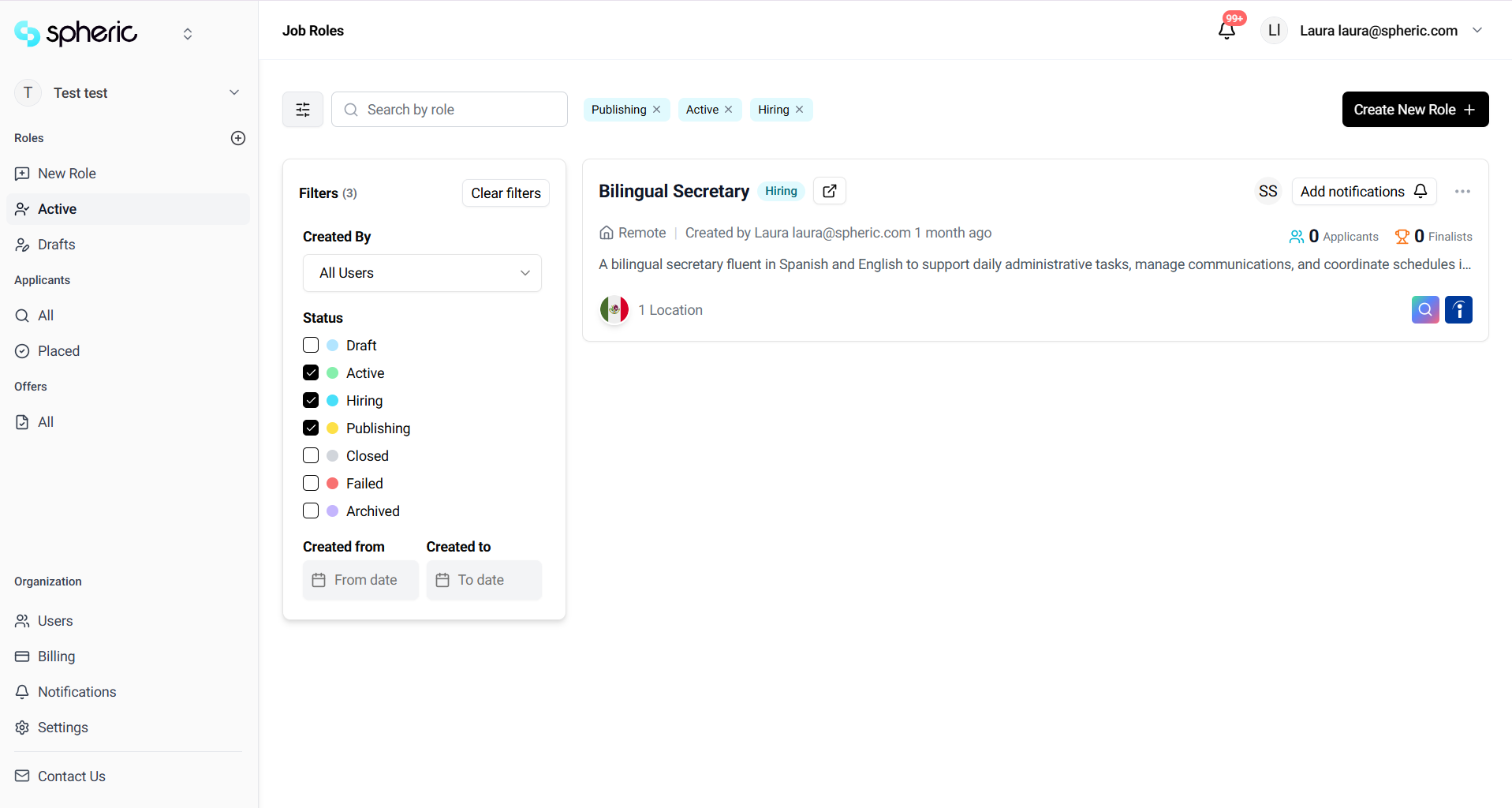Toggle the filter panel icon button
This screenshot has height=808, width=1512.
click(x=303, y=110)
